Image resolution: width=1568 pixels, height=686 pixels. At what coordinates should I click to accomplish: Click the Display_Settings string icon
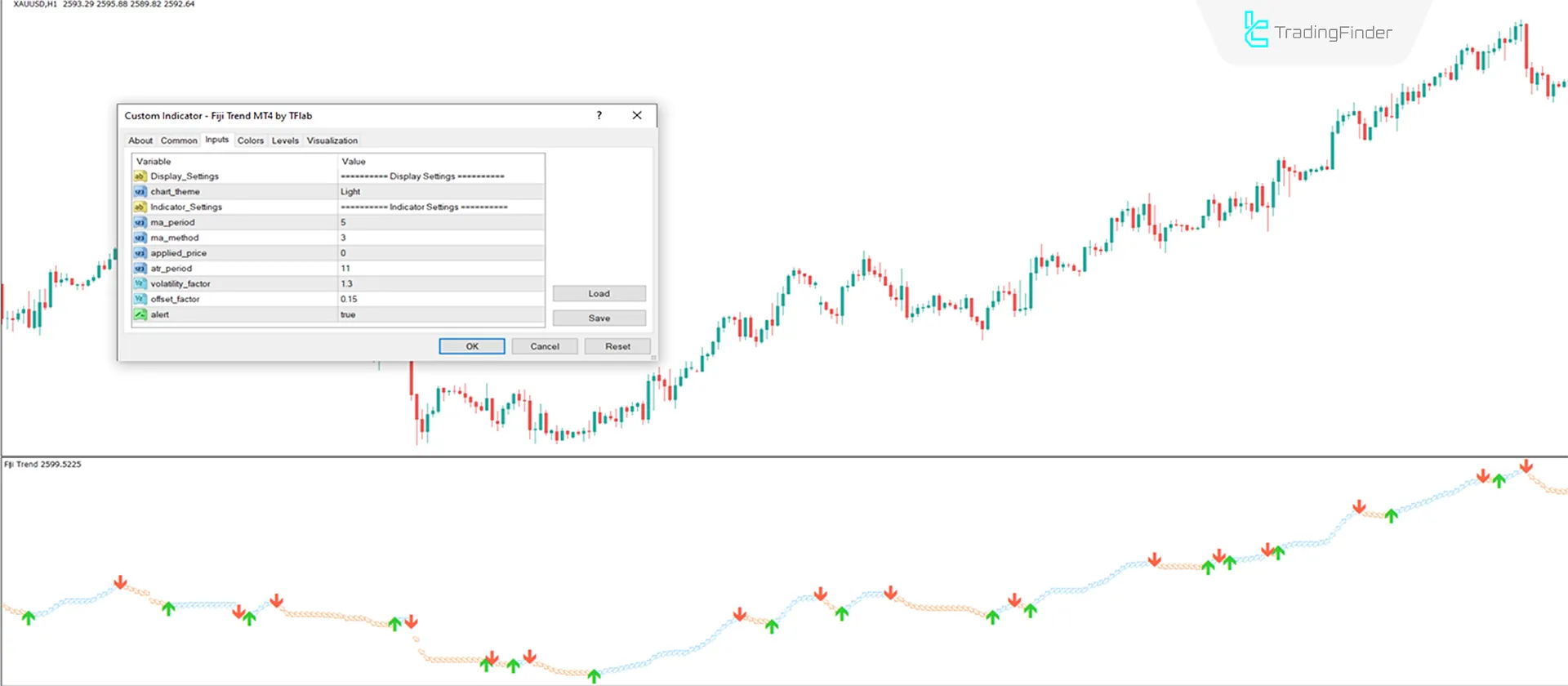140,176
